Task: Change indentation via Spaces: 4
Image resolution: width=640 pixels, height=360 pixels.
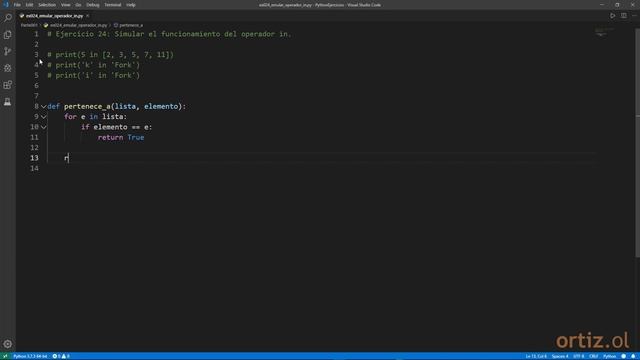Action: point(560,356)
